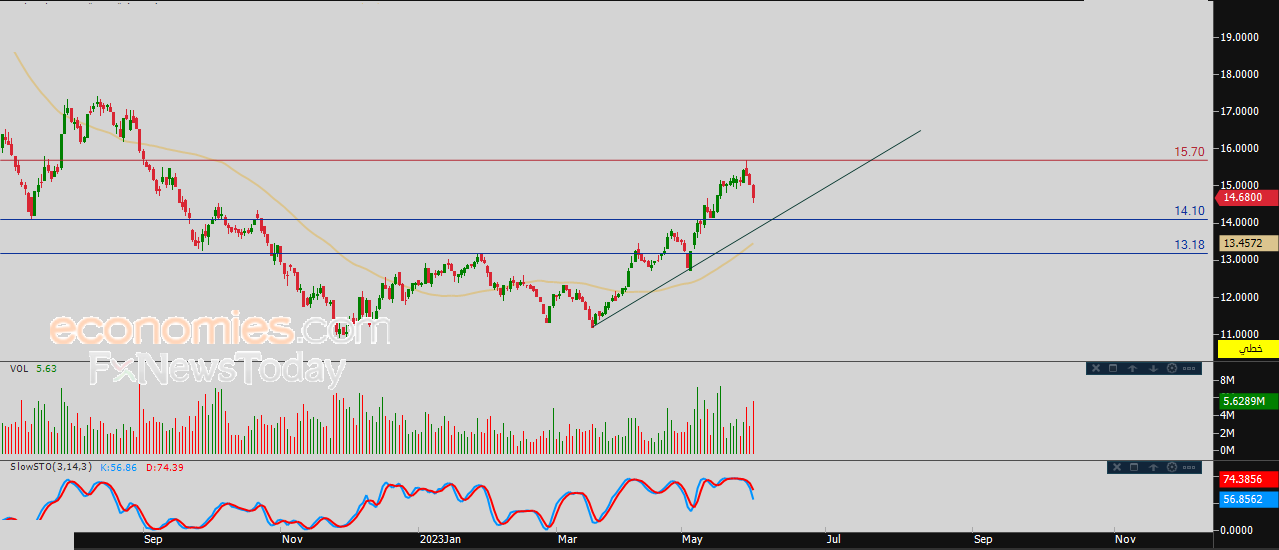Click the yellow scale-type button on price axis
The image size is (1279, 550).
pos(1248,349)
